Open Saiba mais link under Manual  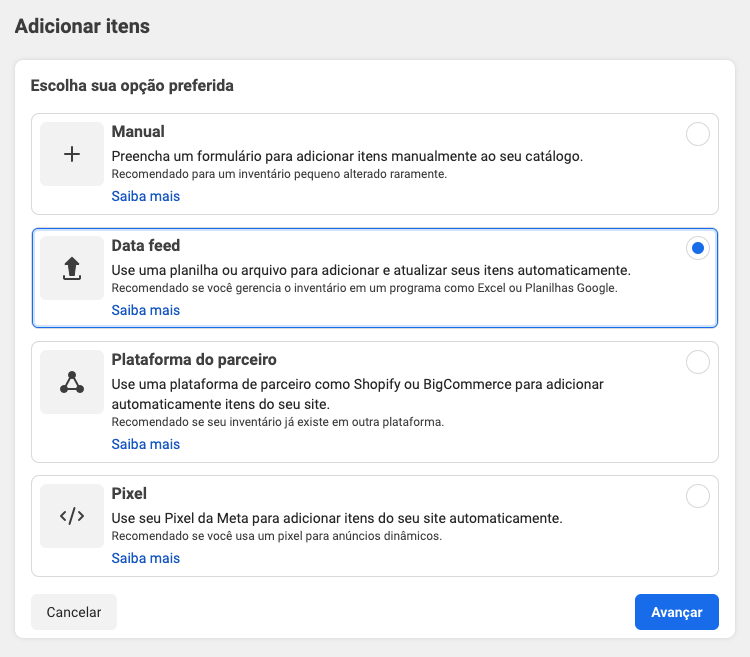[x=145, y=196]
